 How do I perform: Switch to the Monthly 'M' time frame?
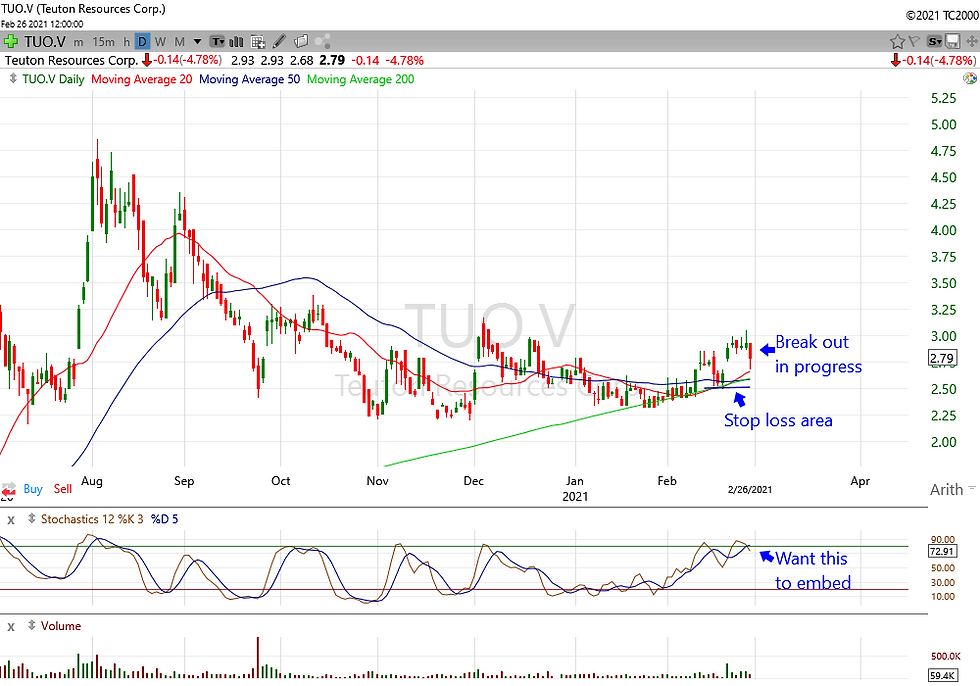[x=179, y=42]
